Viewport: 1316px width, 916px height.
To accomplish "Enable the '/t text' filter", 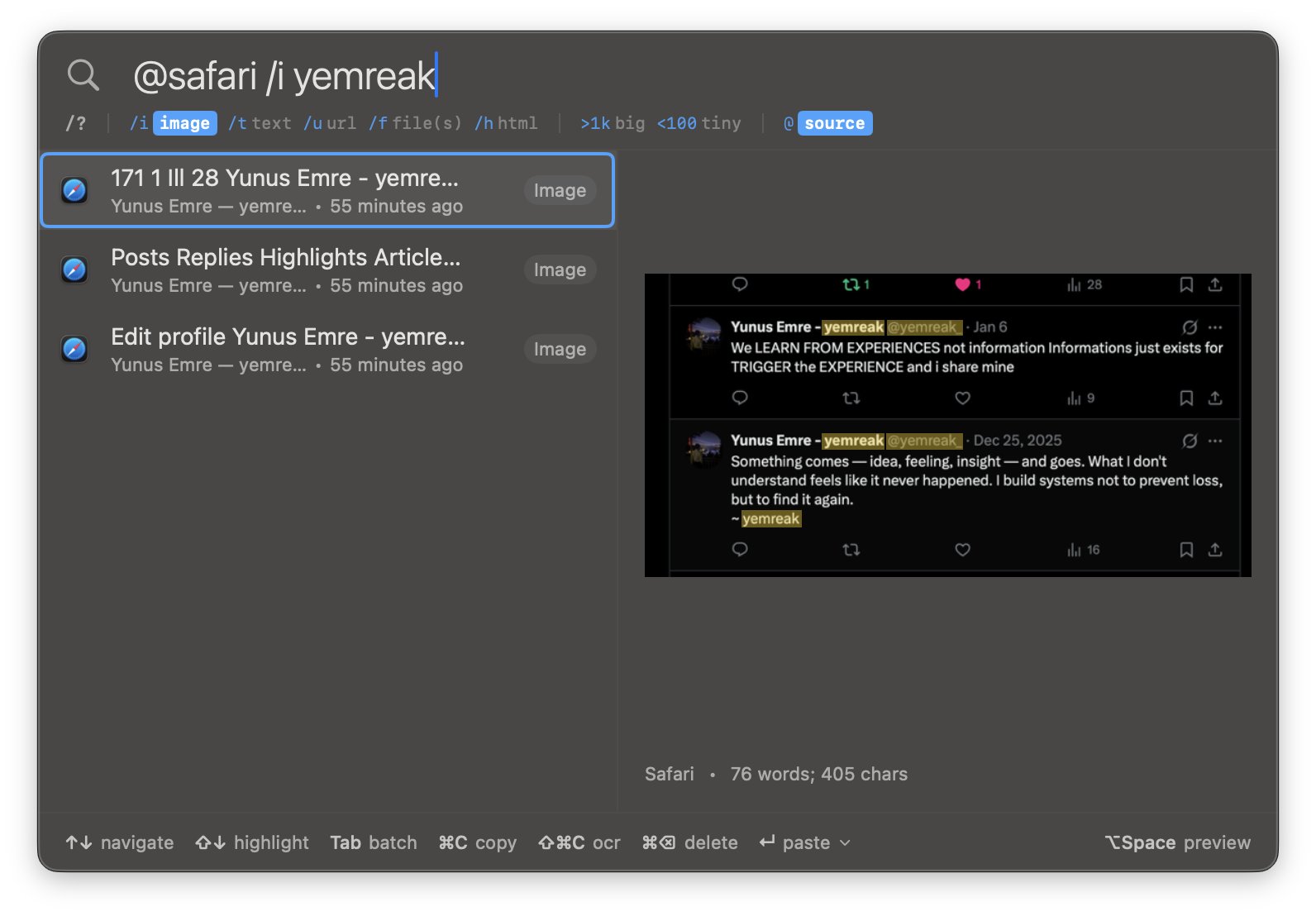I will 260,123.
